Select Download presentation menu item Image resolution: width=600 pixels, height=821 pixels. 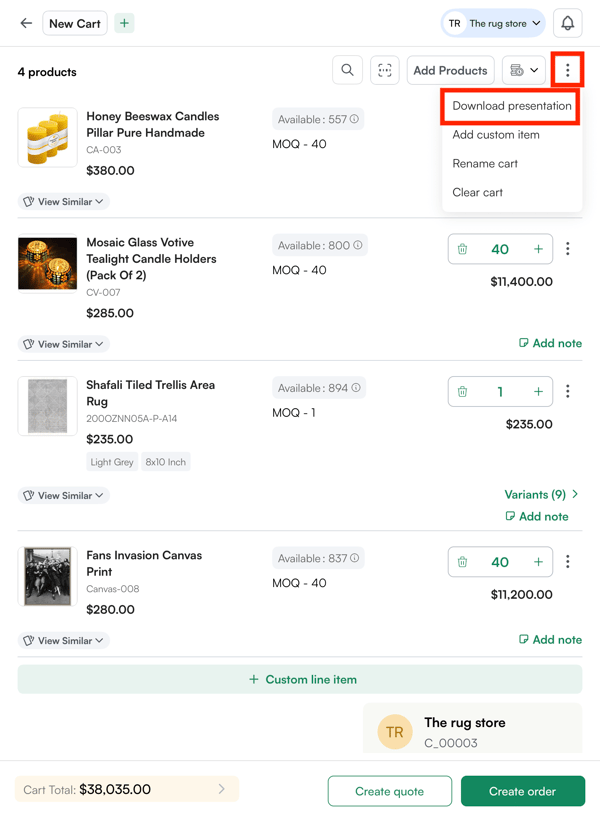(x=511, y=106)
